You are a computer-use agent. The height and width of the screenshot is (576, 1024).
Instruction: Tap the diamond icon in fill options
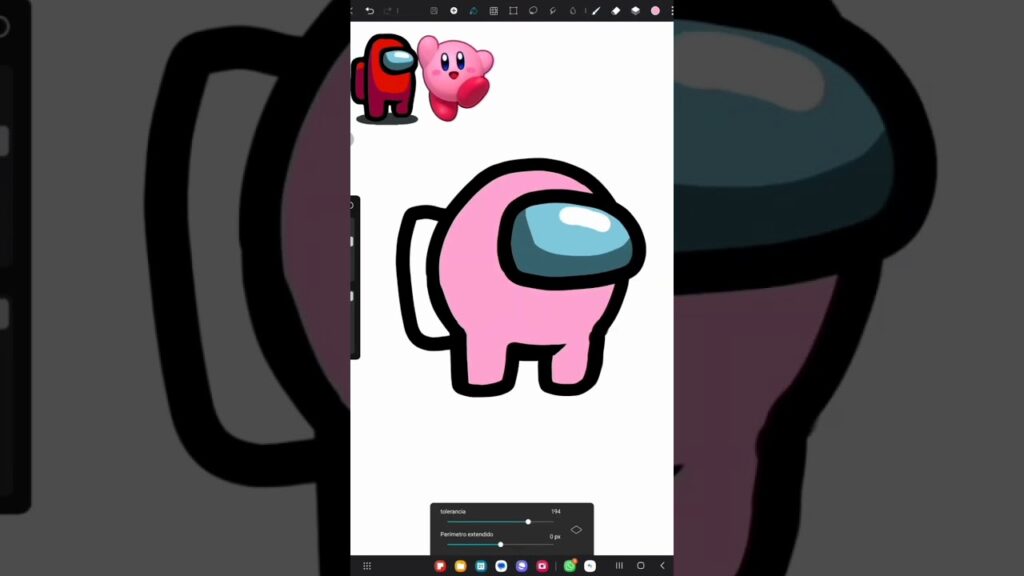[576, 530]
